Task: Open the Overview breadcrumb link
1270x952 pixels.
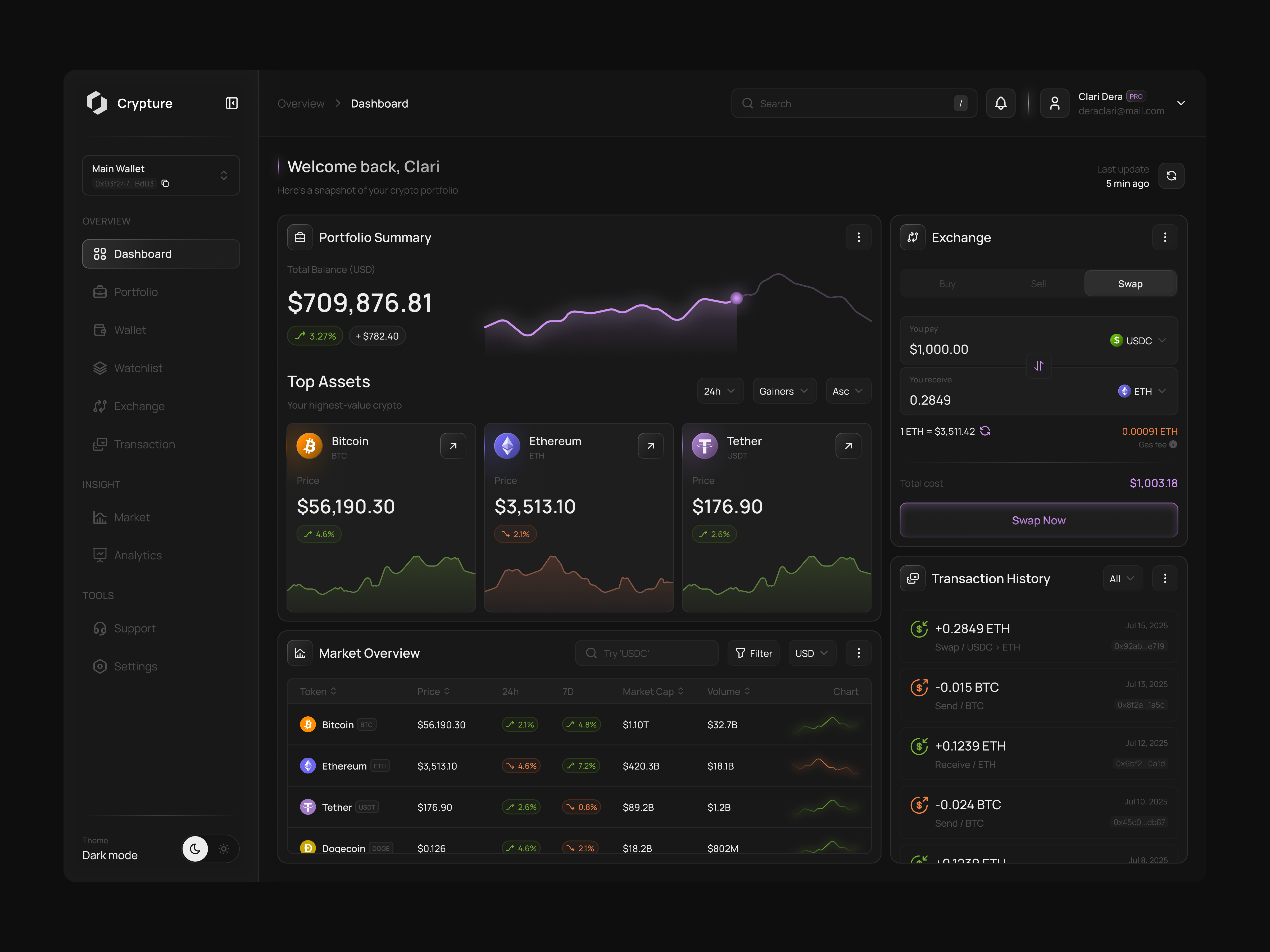Action: 301,103
